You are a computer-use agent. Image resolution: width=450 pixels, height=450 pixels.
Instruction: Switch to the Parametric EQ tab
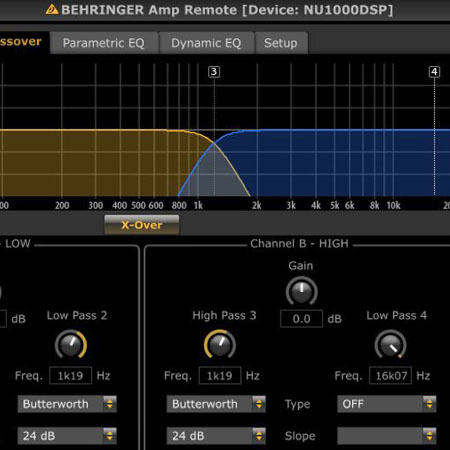click(104, 43)
